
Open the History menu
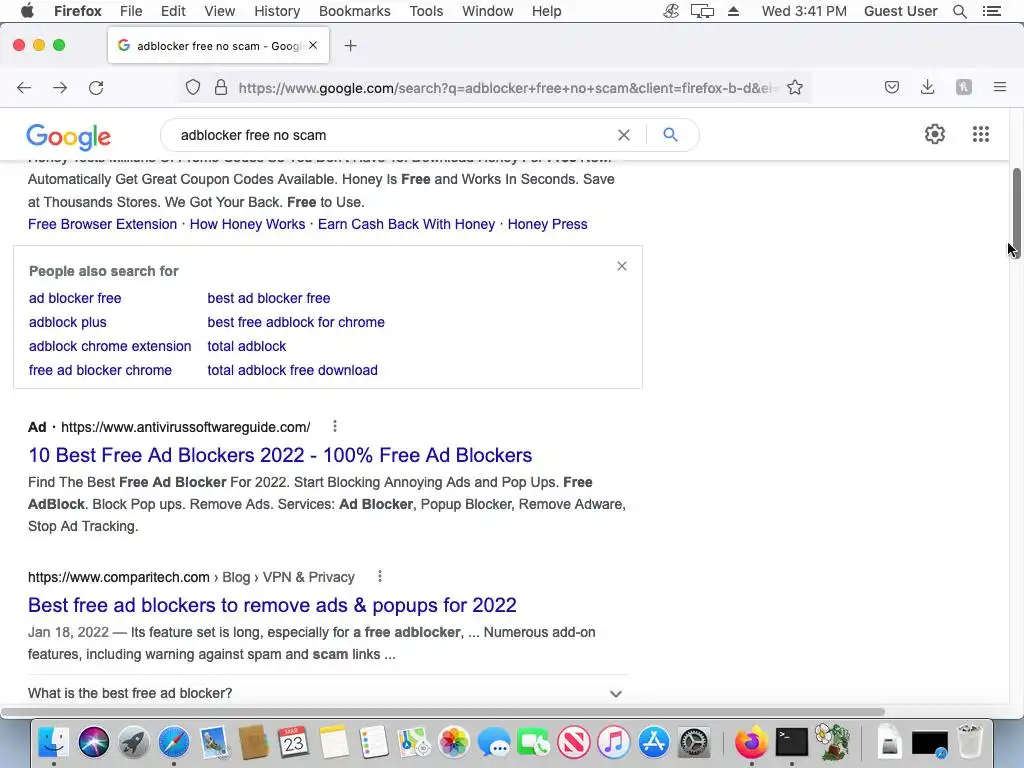[x=277, y=11]
